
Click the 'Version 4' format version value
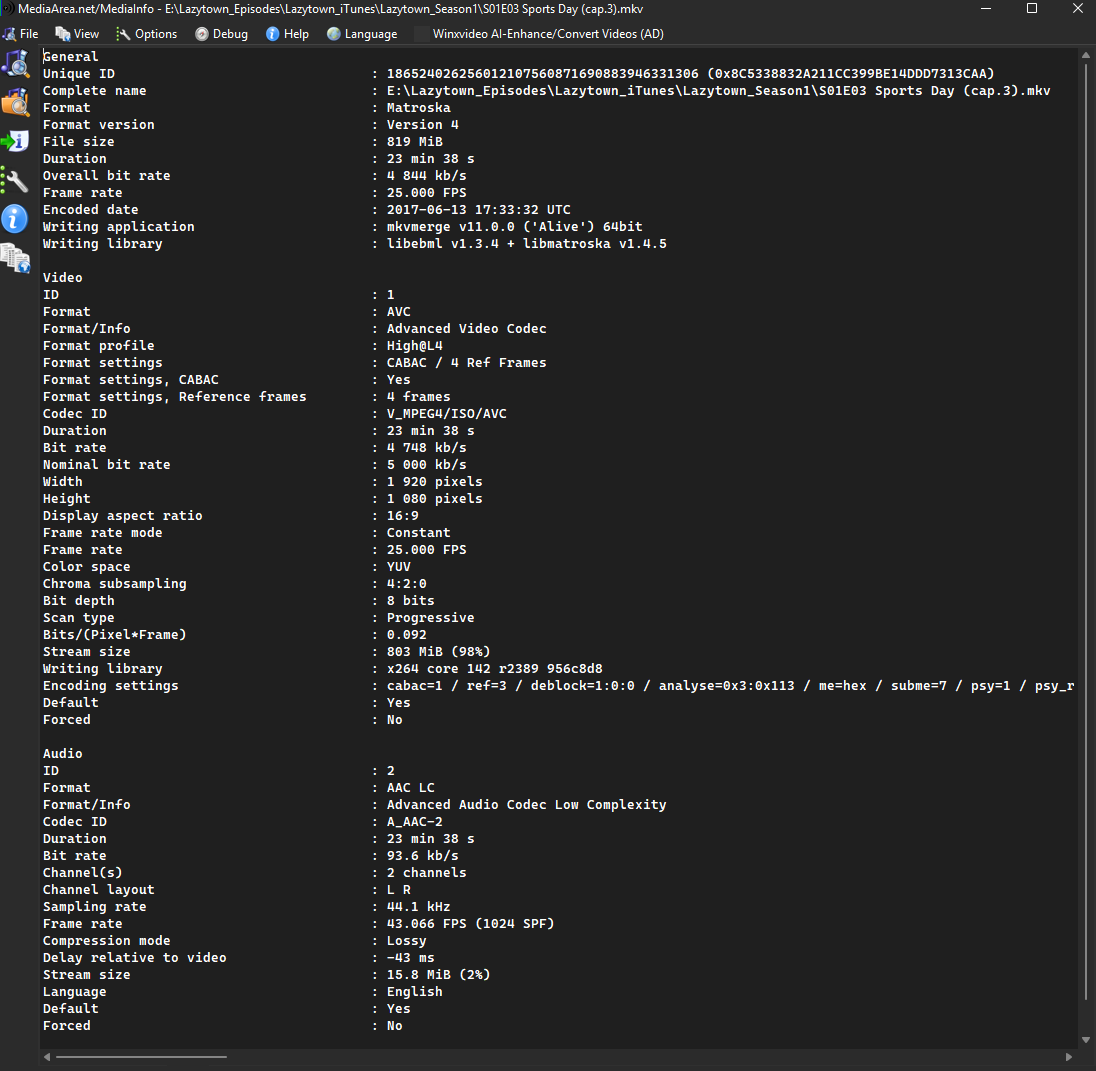[423, 124]
